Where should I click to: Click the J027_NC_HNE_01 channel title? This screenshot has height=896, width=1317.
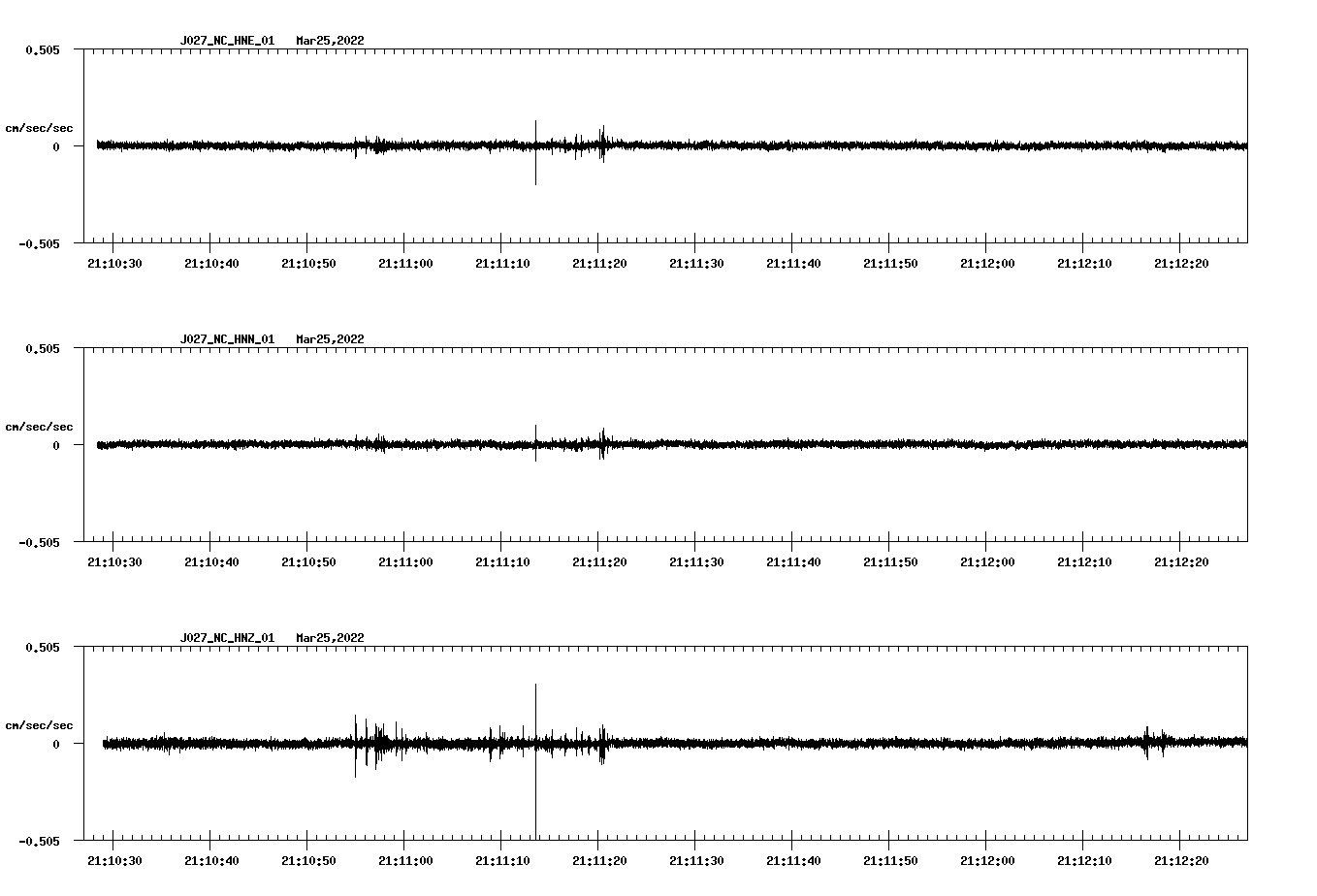coord(227,41)
